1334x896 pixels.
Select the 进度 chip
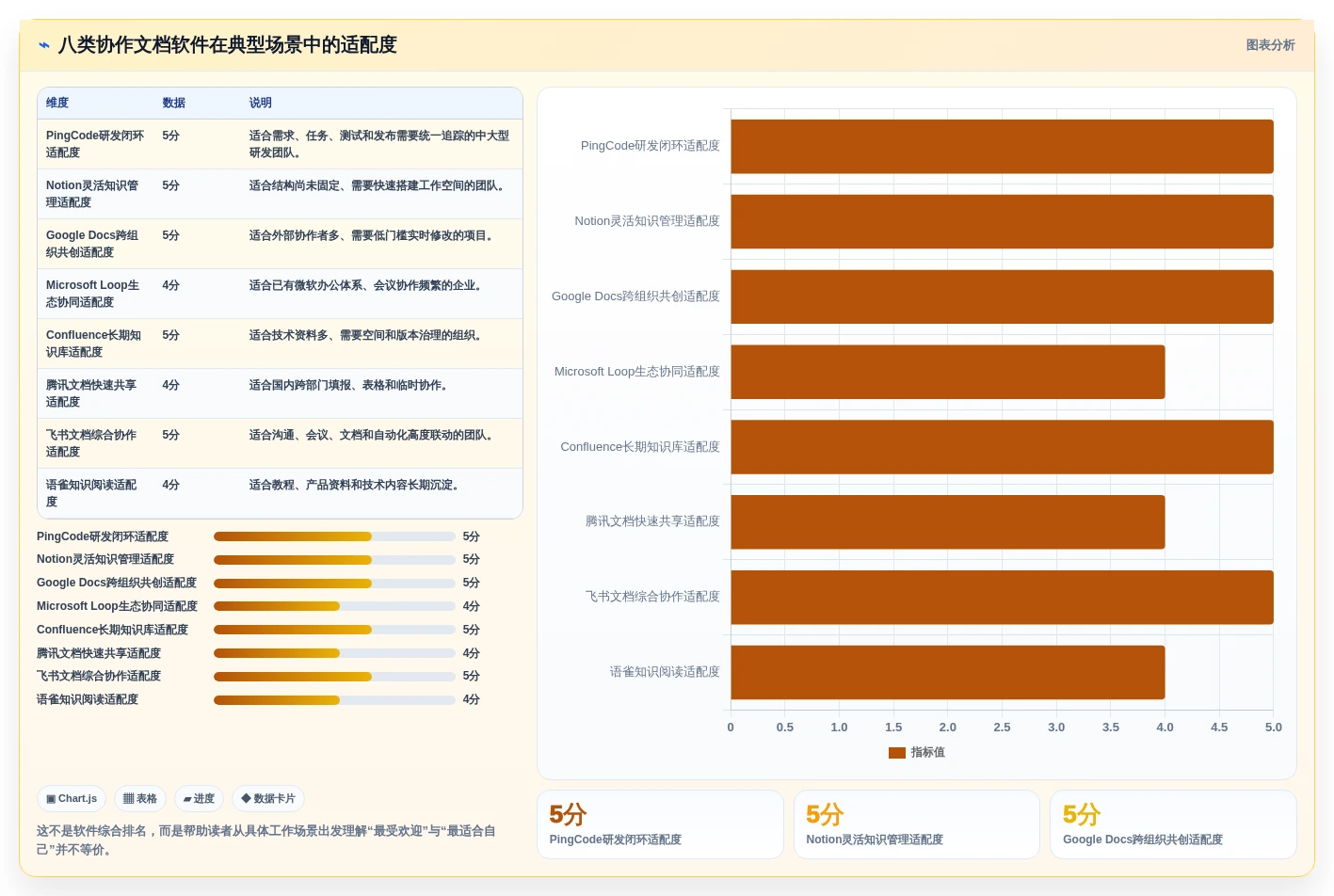(x=199, y=799)
